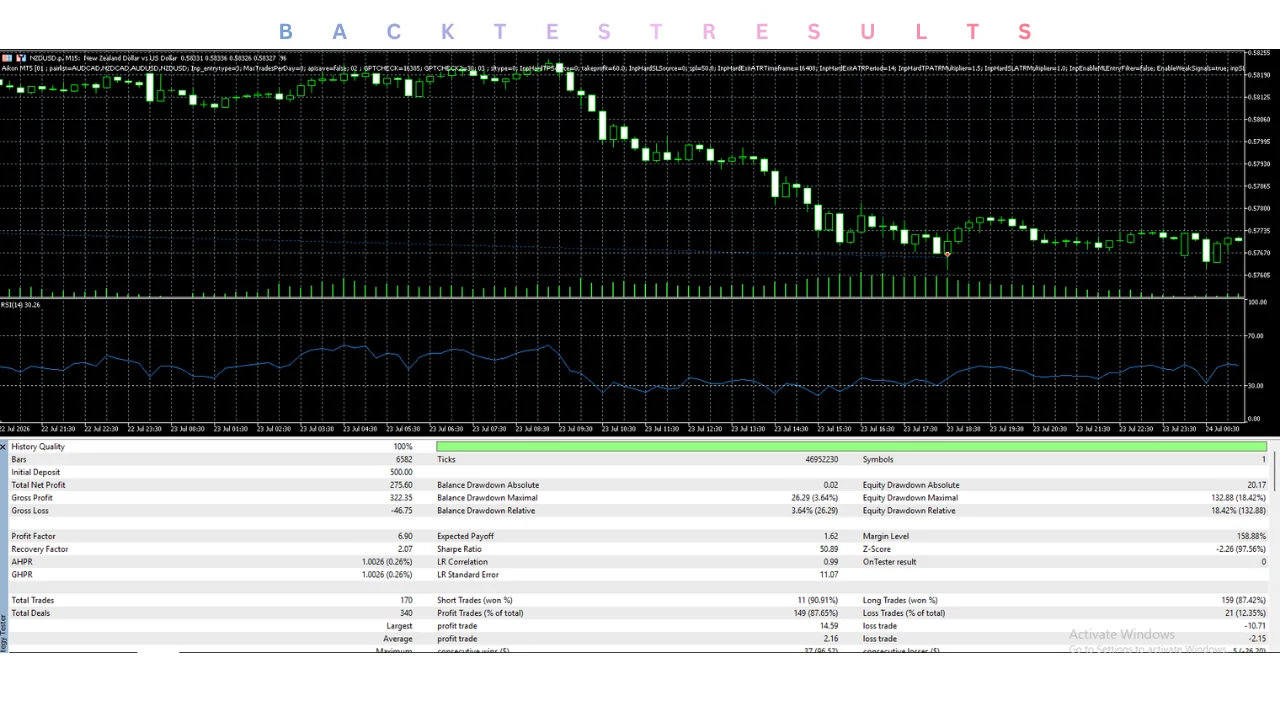
Task: Click the flag icon beside the NZDUSD chart title
Action: [6, 58]
